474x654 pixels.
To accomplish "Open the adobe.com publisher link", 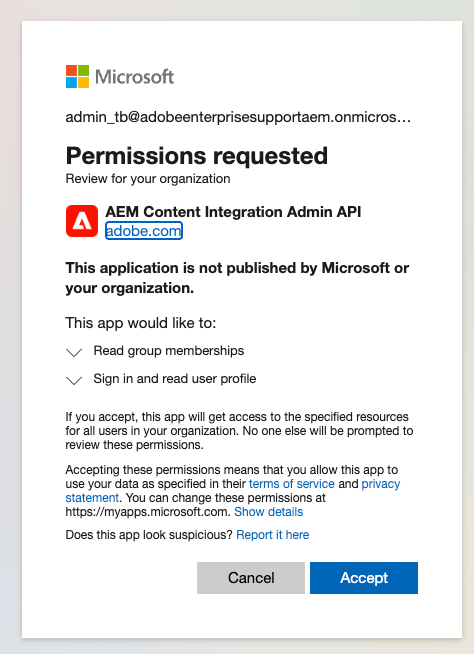I will (x=144, y=231).
